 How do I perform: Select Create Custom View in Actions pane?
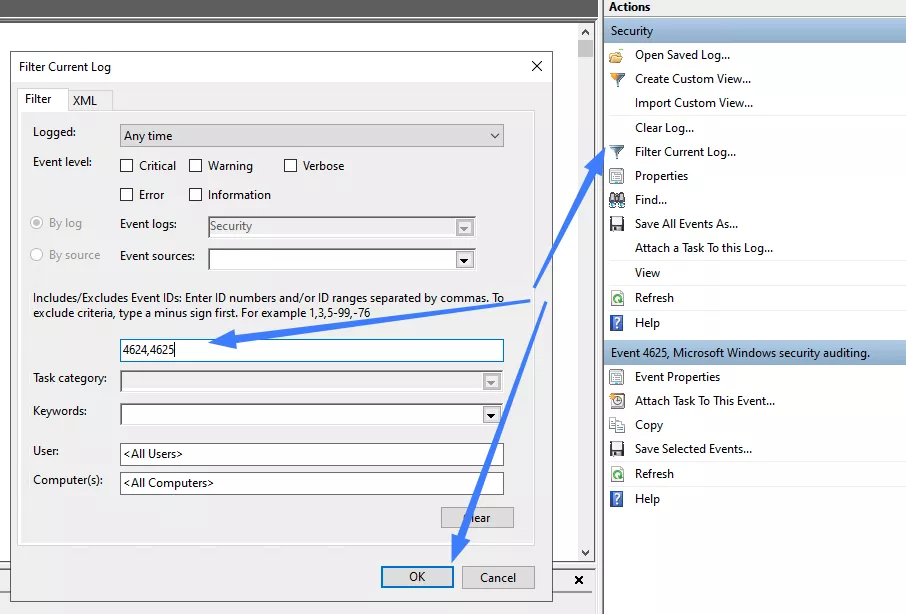pyautogui.click(x=693, y=79)
